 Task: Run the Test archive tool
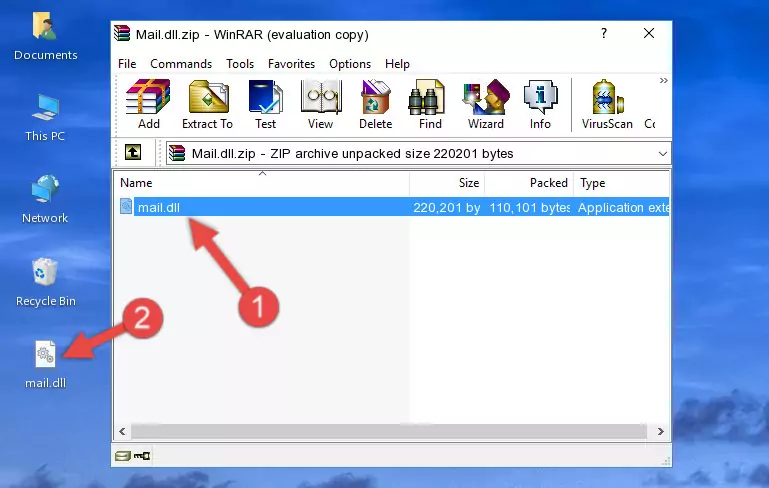[x=265, y=104]
